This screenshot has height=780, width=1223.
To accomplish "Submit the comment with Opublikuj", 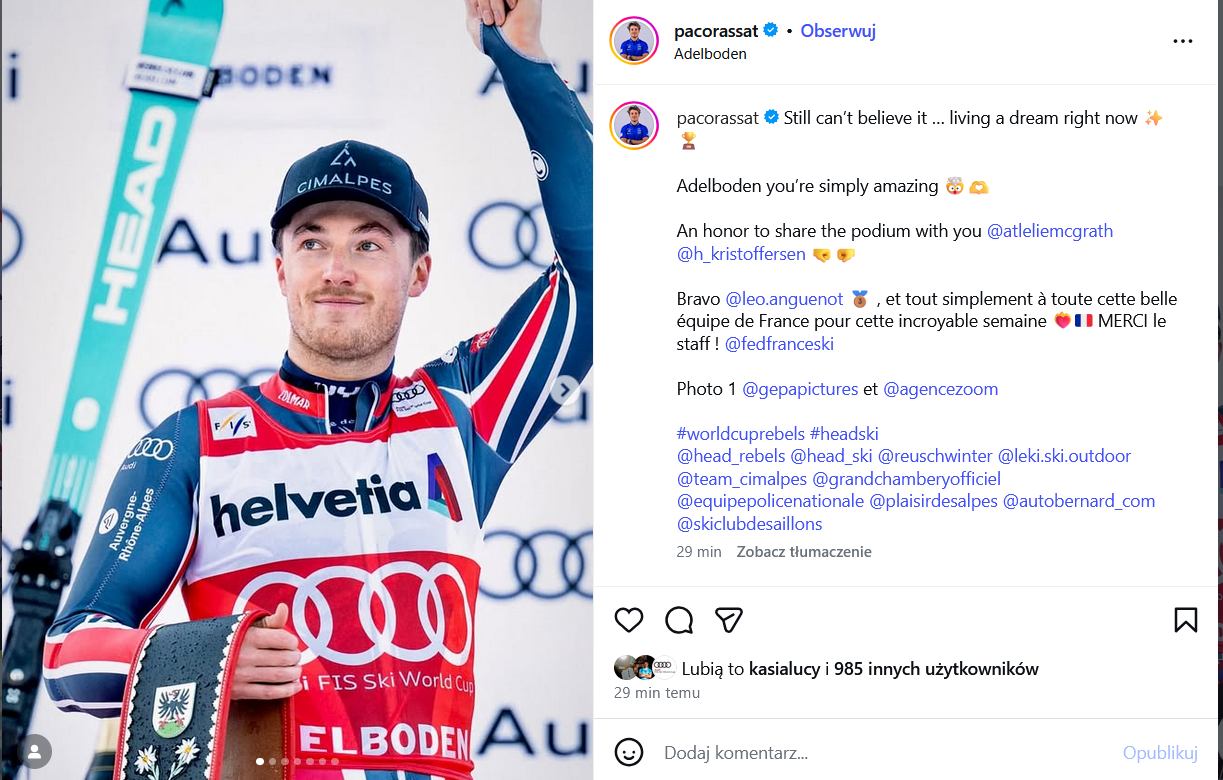I will click(1160, 753).
